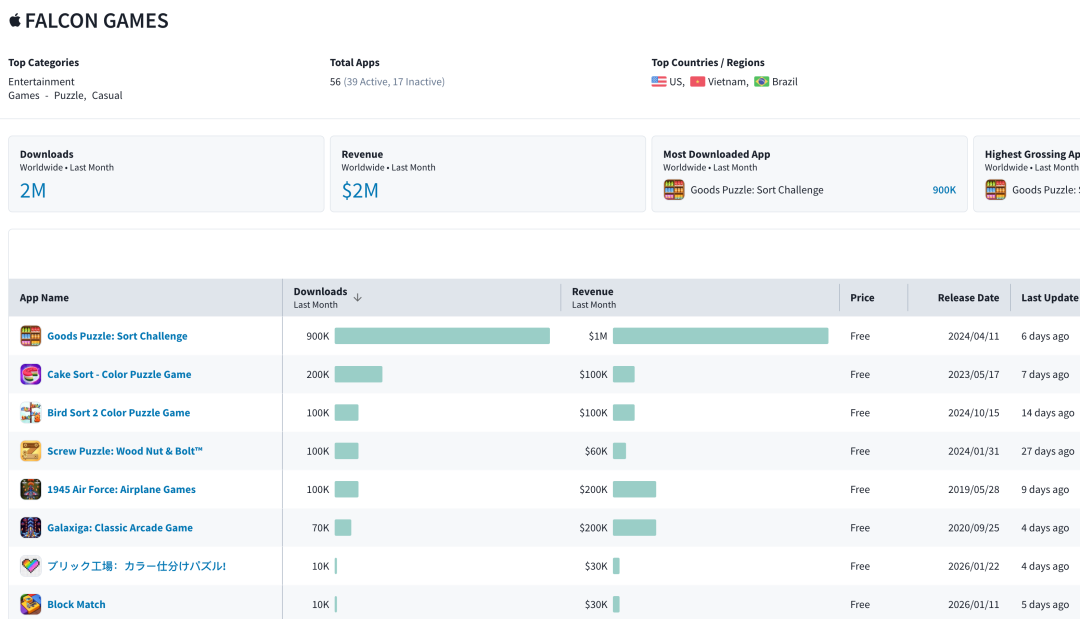Open the Block Match link
The image size is (1080, 619).
[76, 605]
